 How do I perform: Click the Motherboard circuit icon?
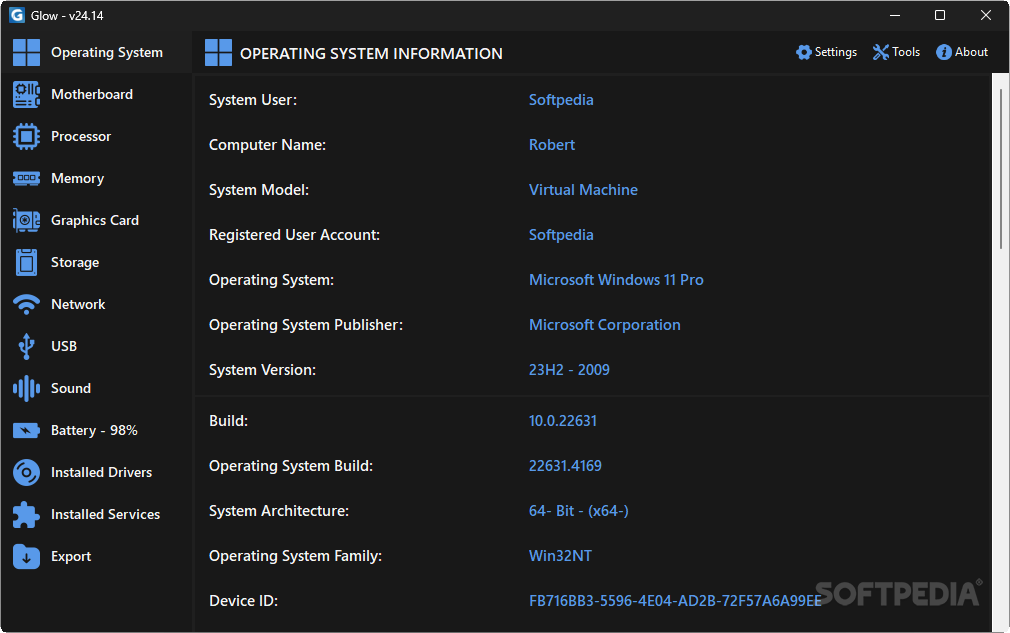26,95
